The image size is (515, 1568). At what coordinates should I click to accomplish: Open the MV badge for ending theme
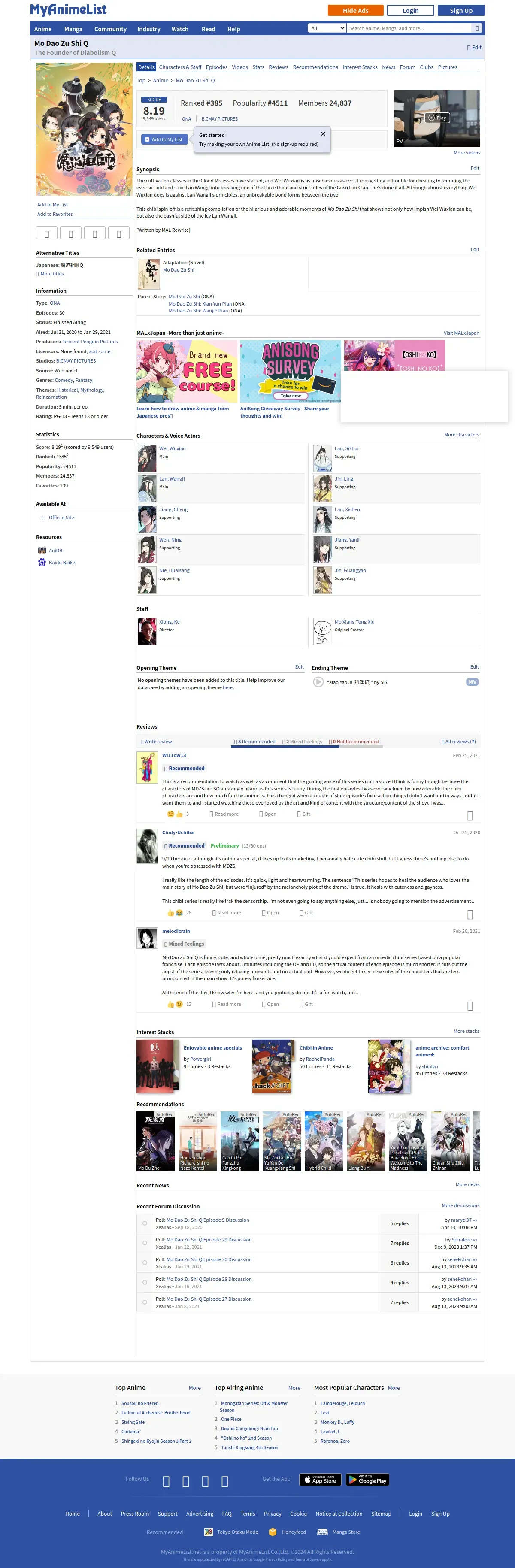pyautogui.click(x=473, y=682)
